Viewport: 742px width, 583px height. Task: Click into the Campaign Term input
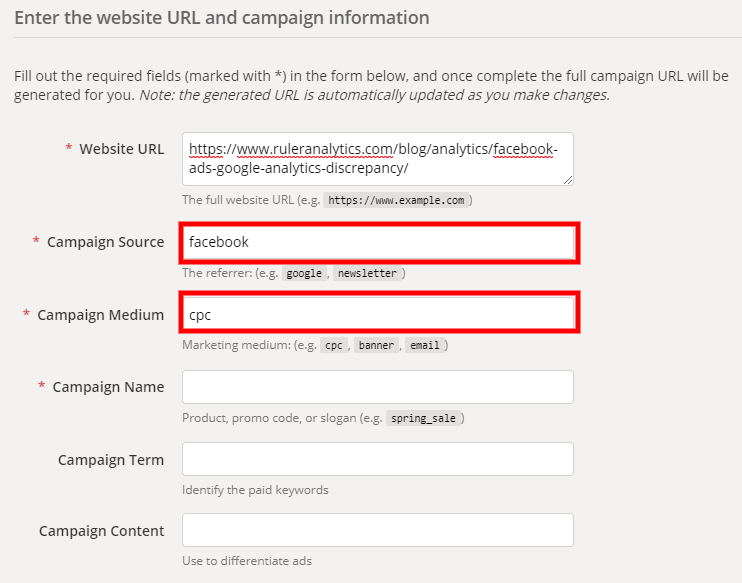(378, 459)
